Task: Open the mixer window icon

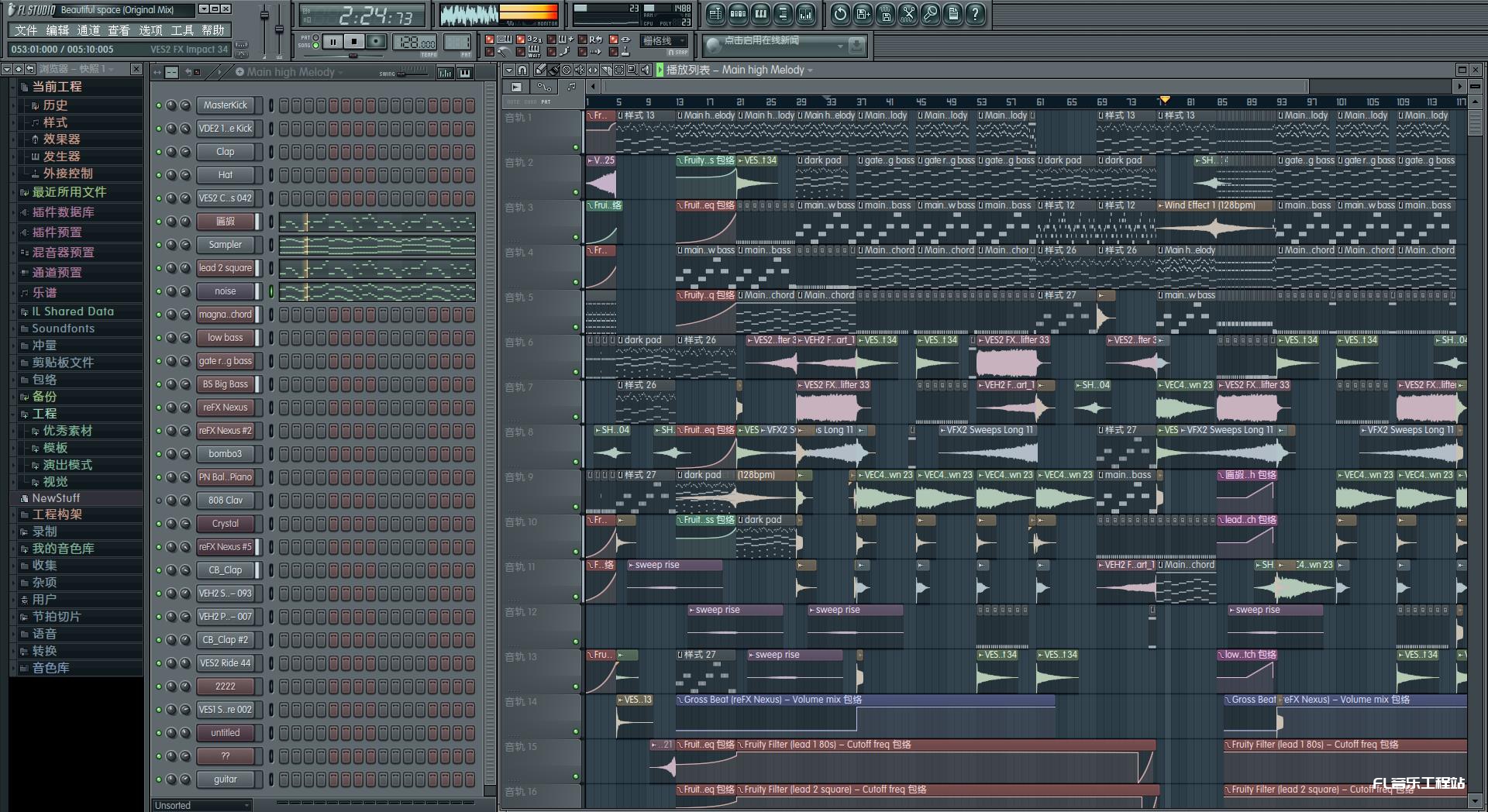Action: pos(805,14)
